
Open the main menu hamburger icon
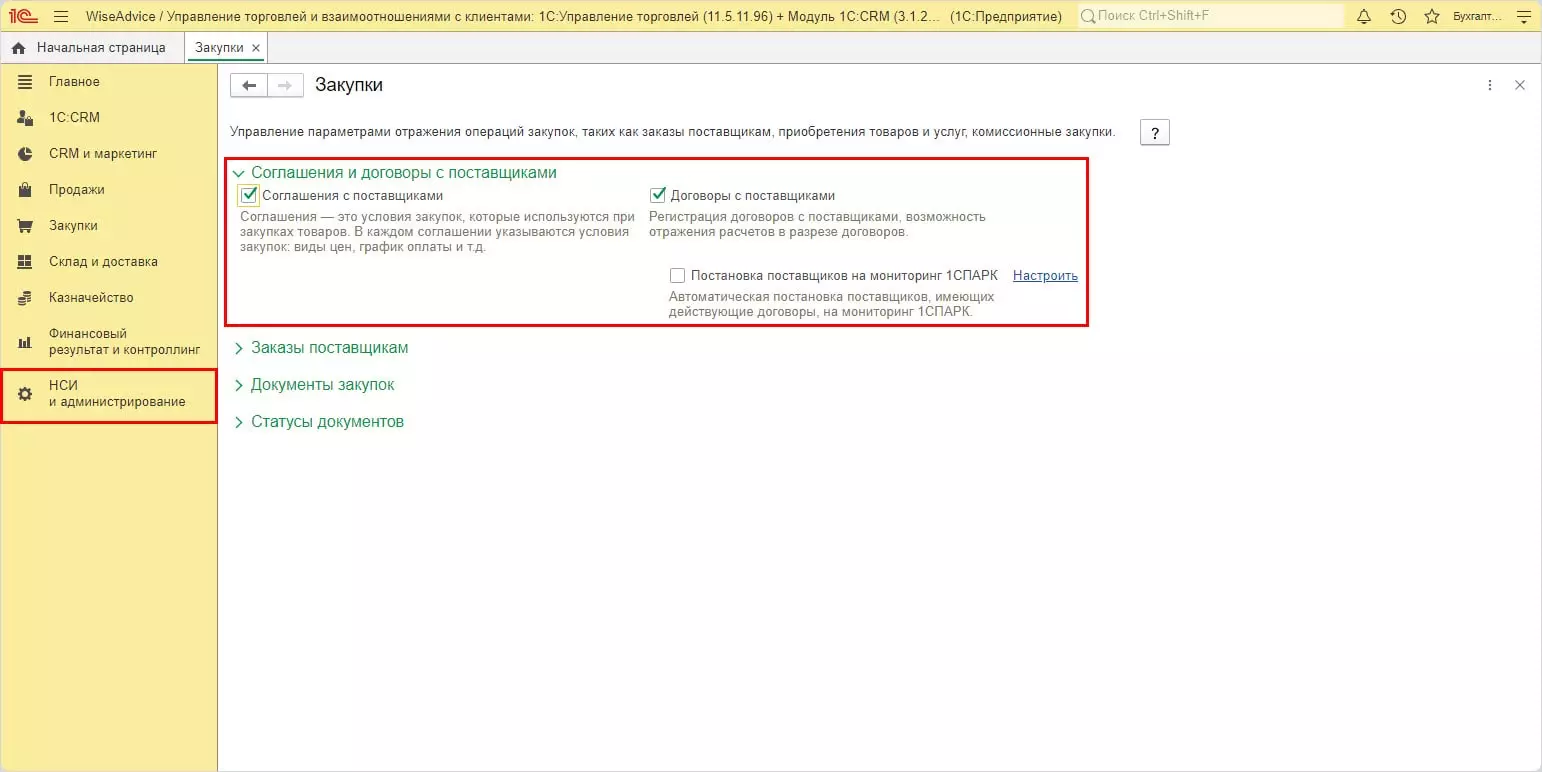tap(61, 16)
